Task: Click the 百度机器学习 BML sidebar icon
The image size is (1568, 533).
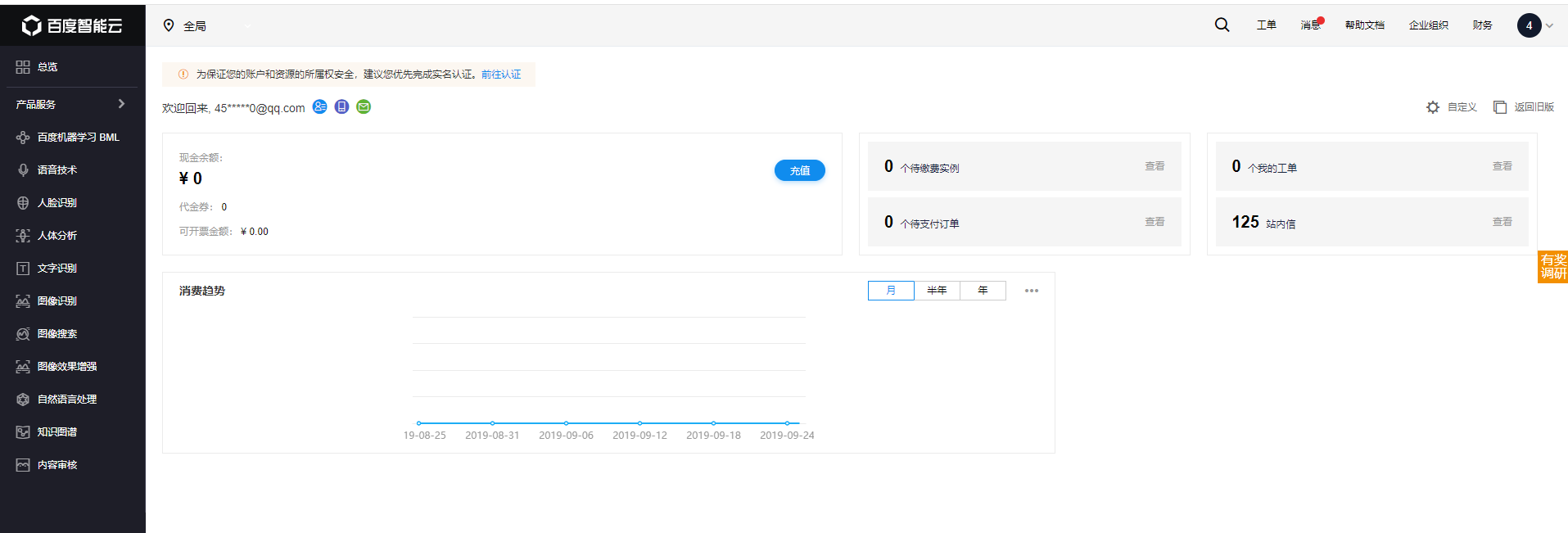Action: 23,138
